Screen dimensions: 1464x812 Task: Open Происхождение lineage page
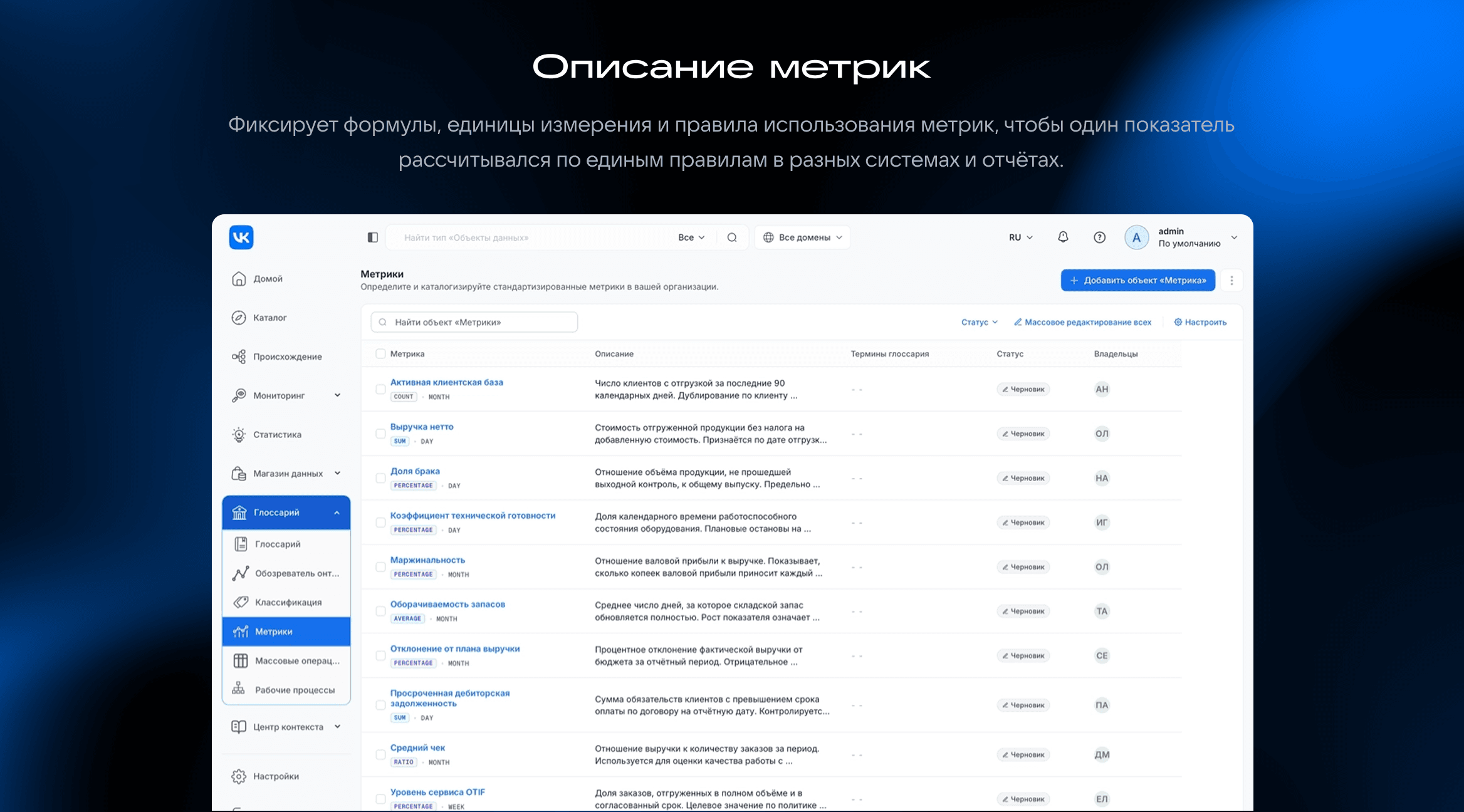286,357
